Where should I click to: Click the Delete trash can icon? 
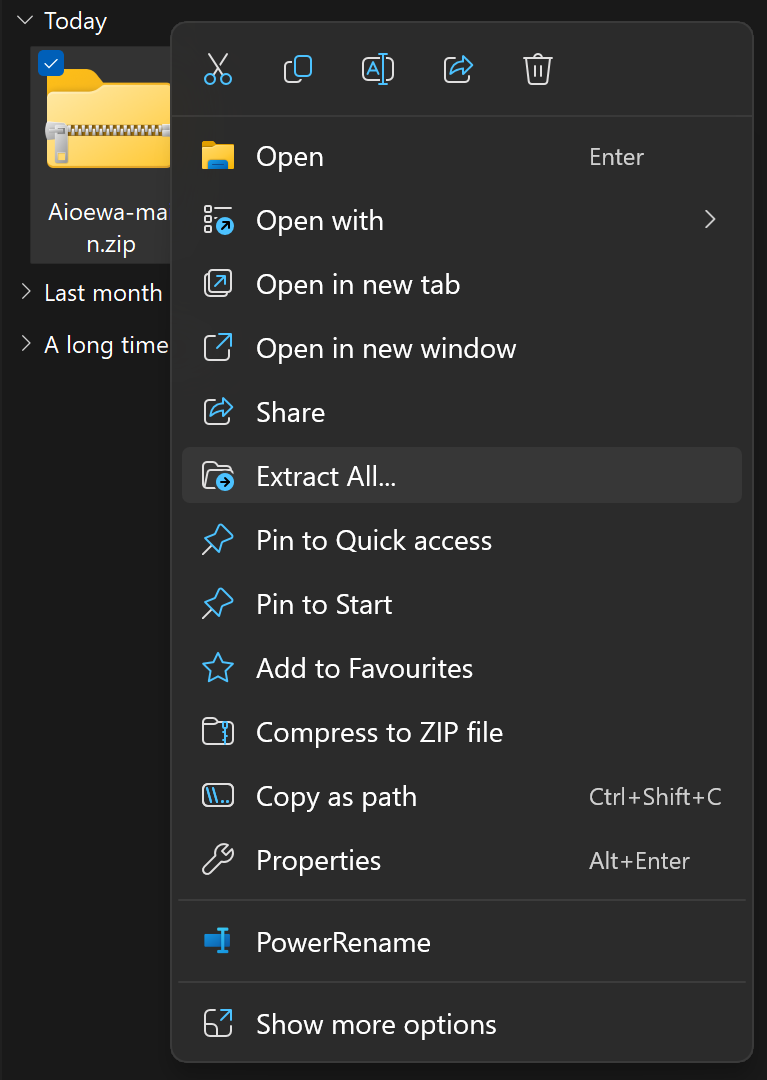(x=538, y=69)
